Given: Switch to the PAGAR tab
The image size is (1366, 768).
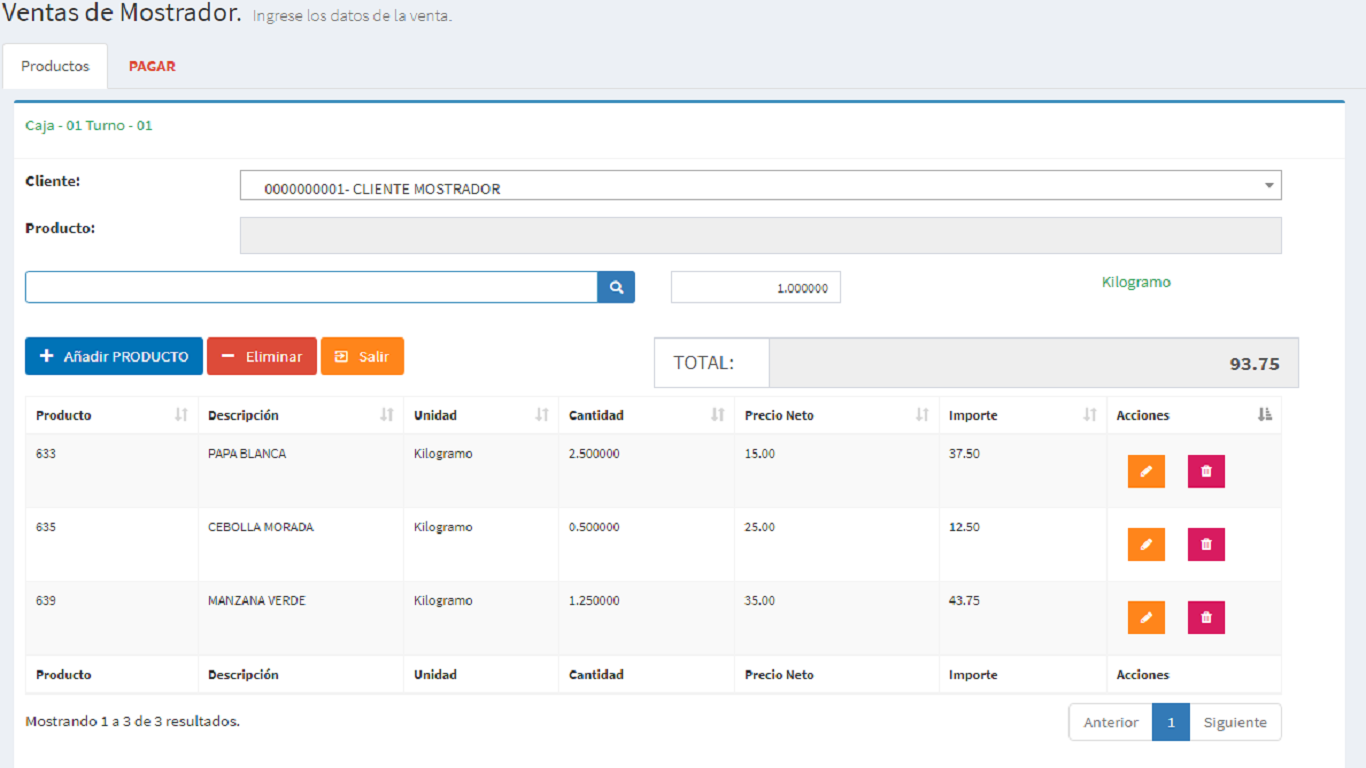Looking at the screenshot, I should (152, 66).
